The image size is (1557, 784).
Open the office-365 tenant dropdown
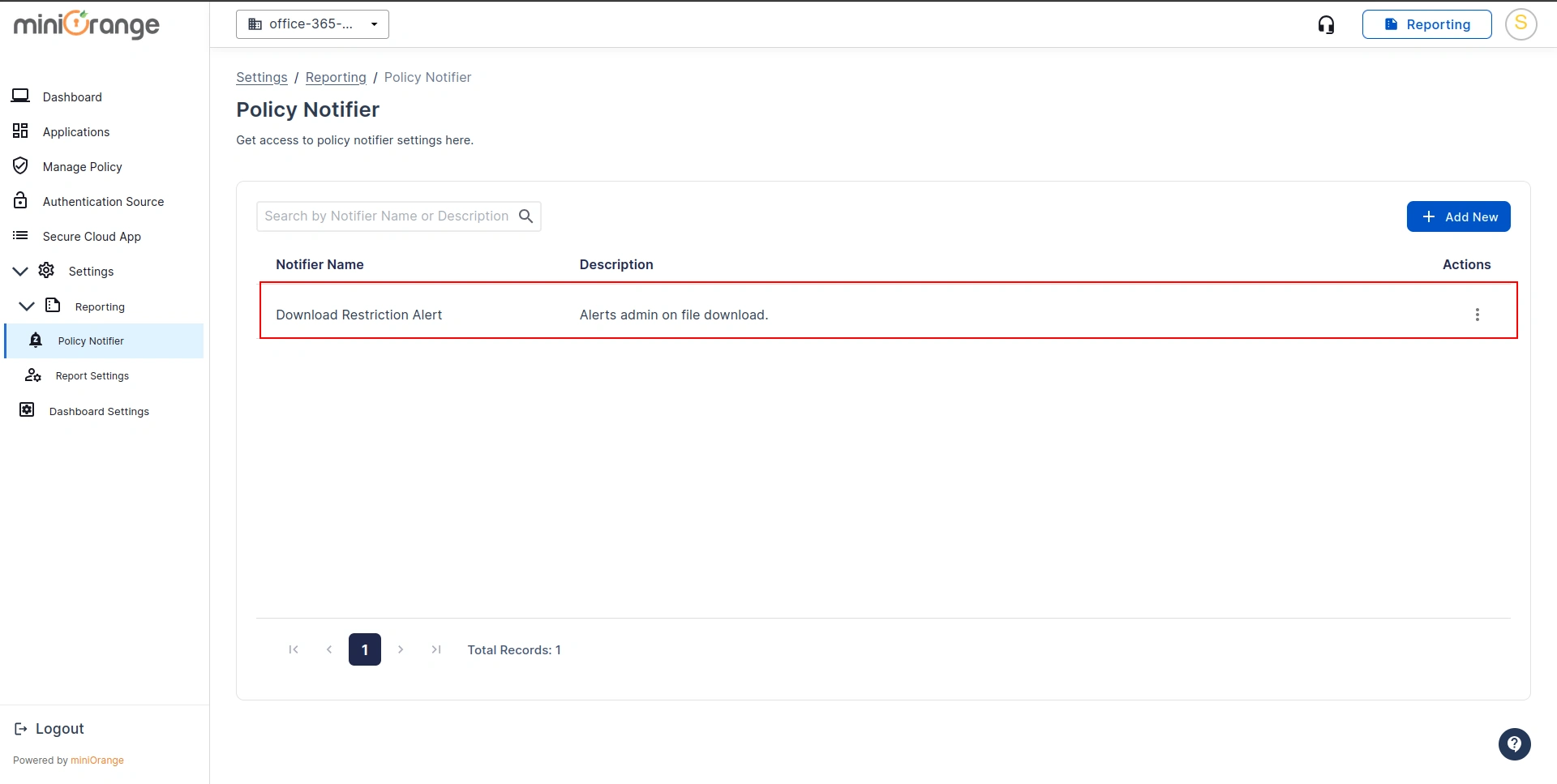click(312, 24)
